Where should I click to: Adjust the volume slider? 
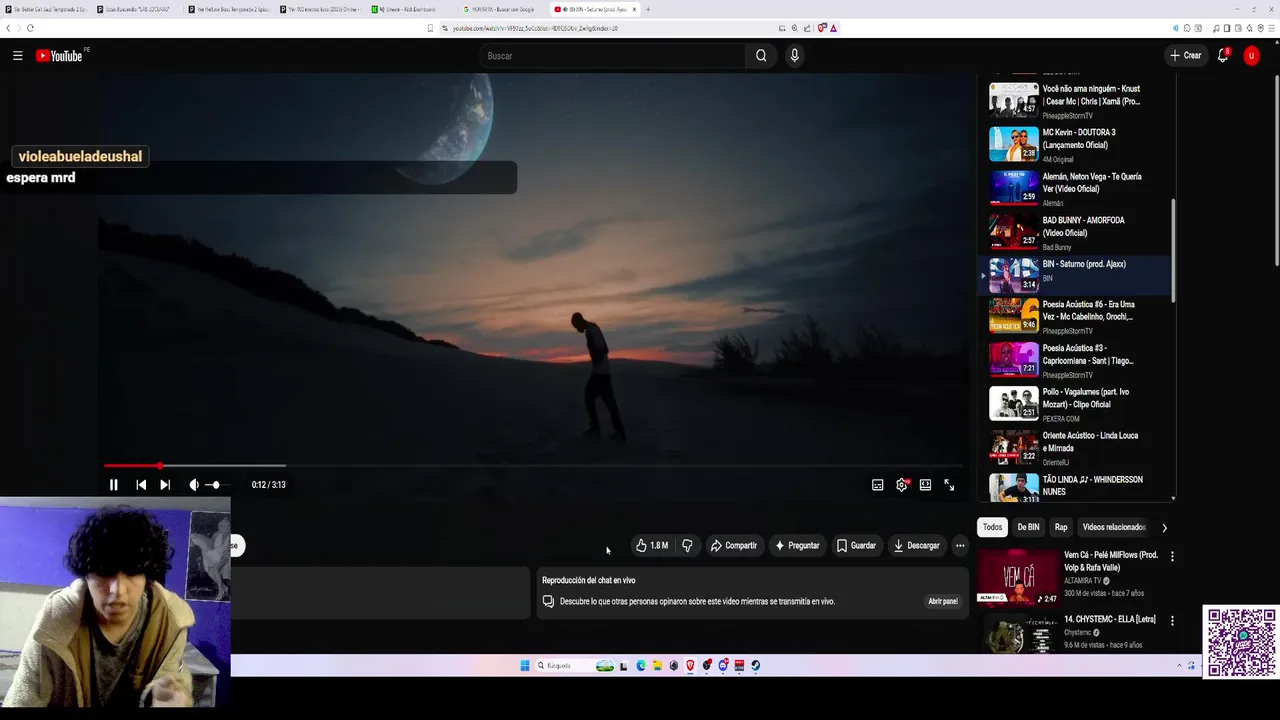pos(216,485)
